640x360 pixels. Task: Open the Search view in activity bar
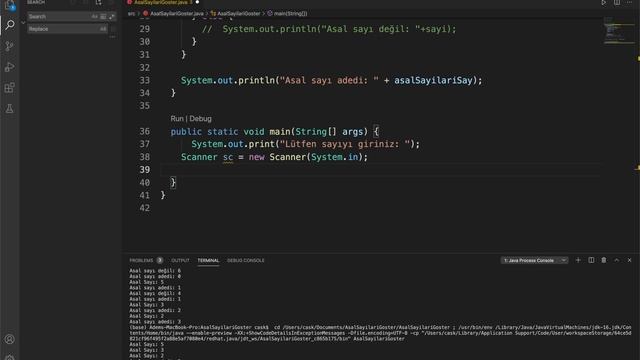(x=10, y=25)
